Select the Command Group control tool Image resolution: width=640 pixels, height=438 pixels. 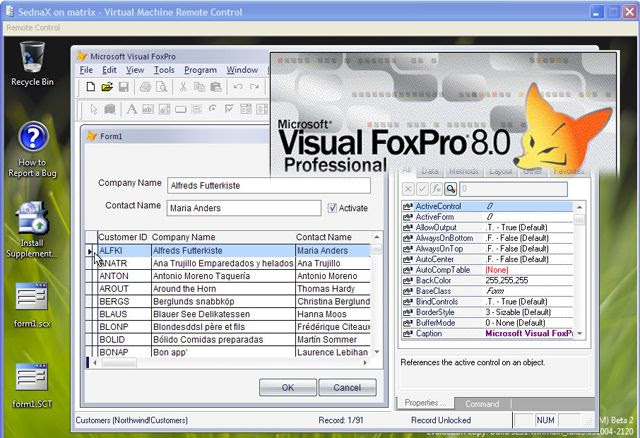pos(197,109)
